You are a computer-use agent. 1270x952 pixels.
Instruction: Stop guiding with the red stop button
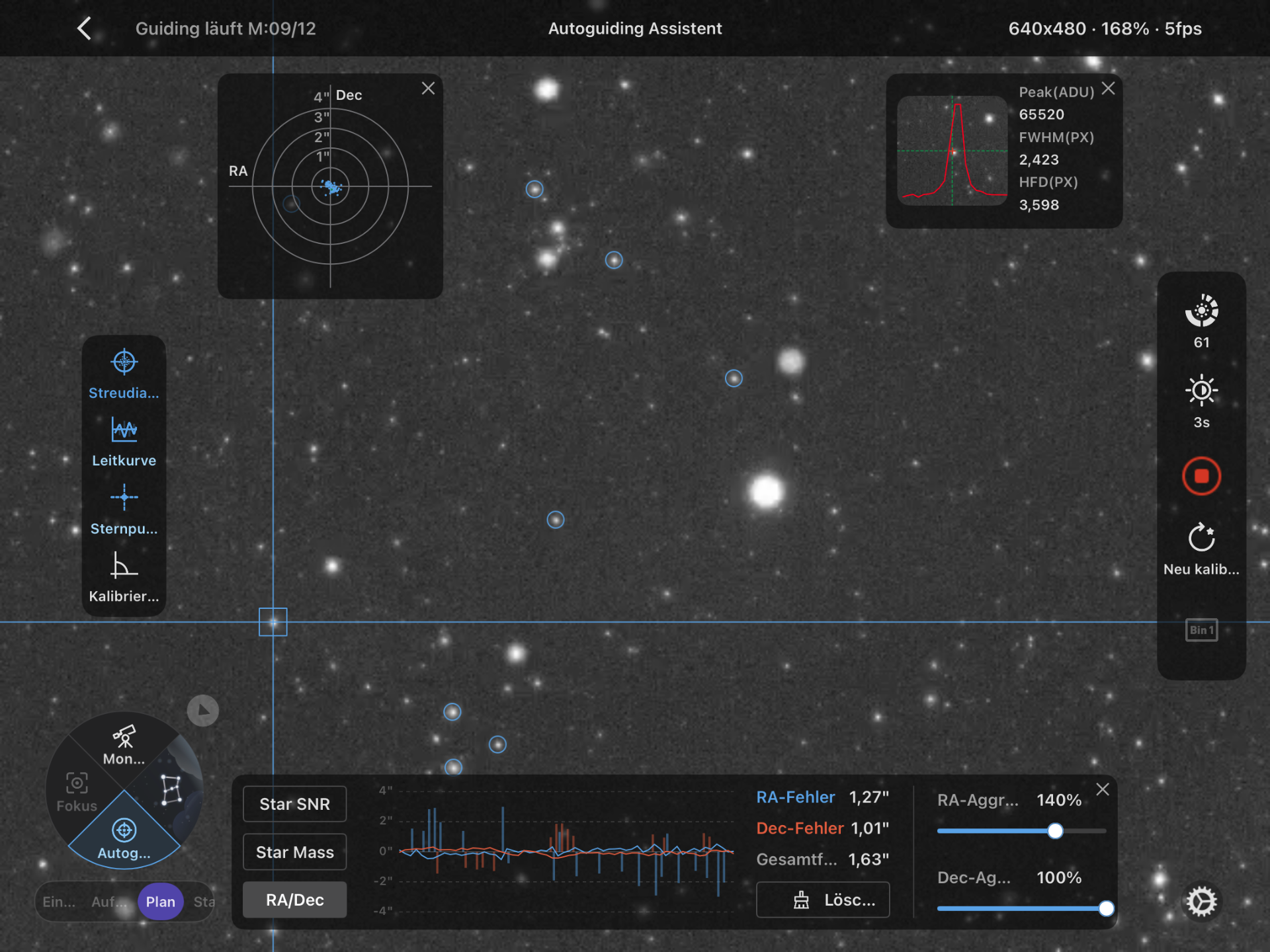pos(1201,476)
